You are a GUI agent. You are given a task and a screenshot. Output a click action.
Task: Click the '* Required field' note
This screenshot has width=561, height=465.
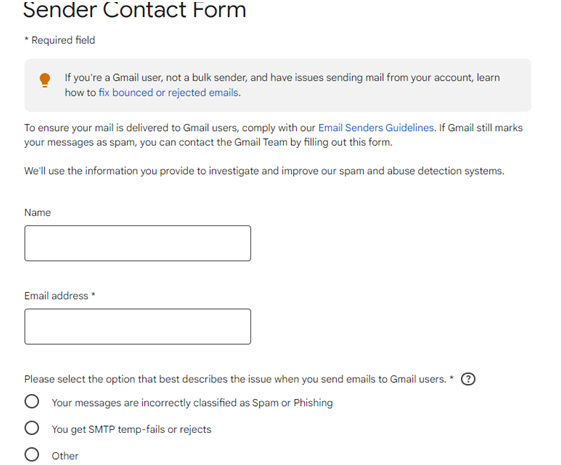point(60,40)
